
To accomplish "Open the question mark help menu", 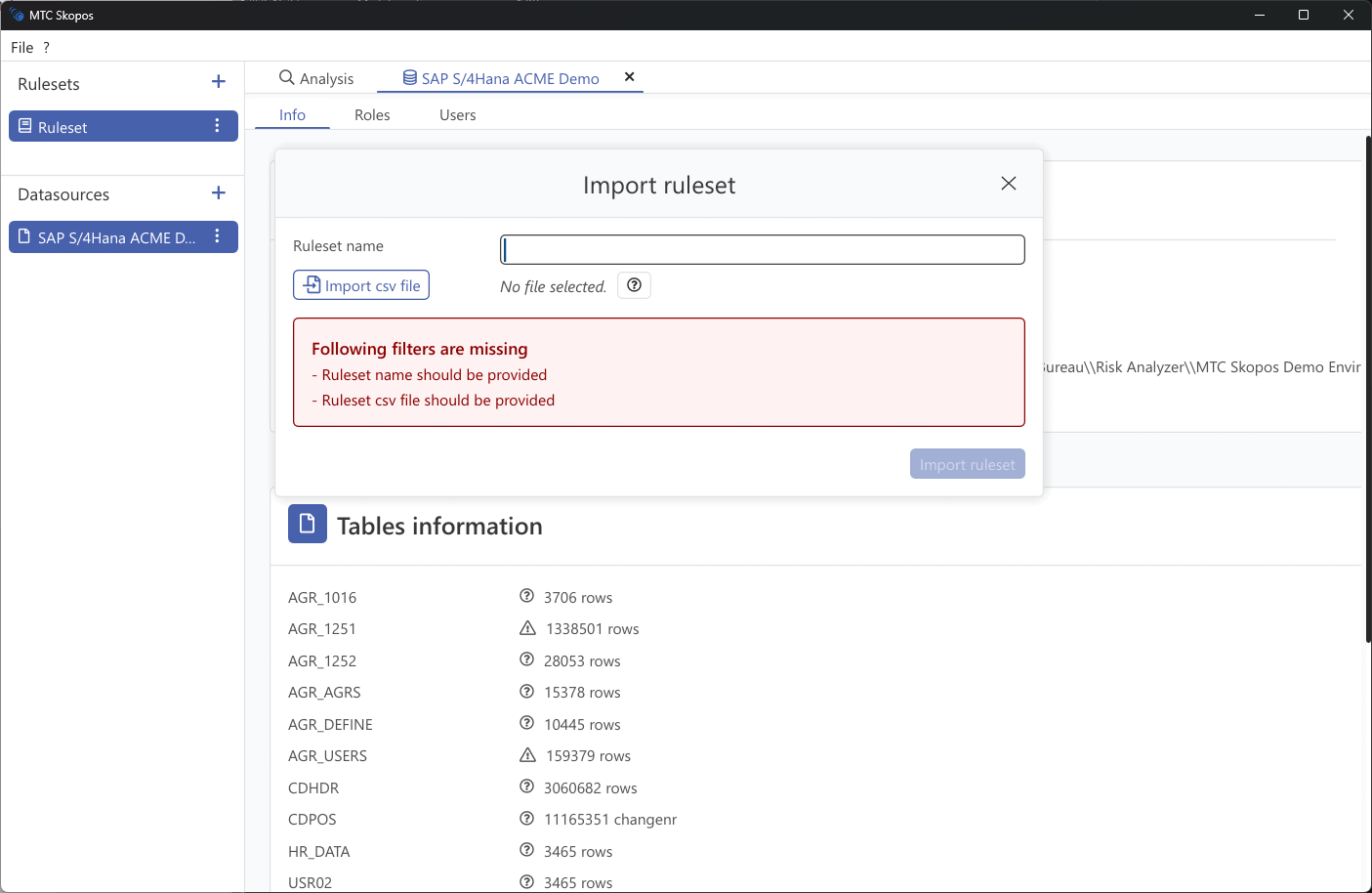I will [x=46, y=48].
